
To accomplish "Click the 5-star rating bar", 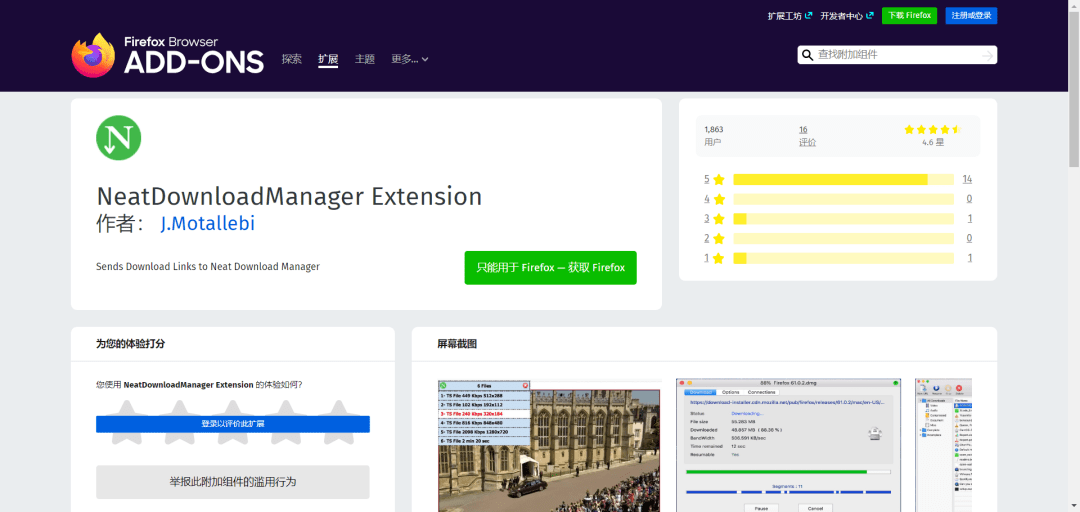I will [844, 180].
